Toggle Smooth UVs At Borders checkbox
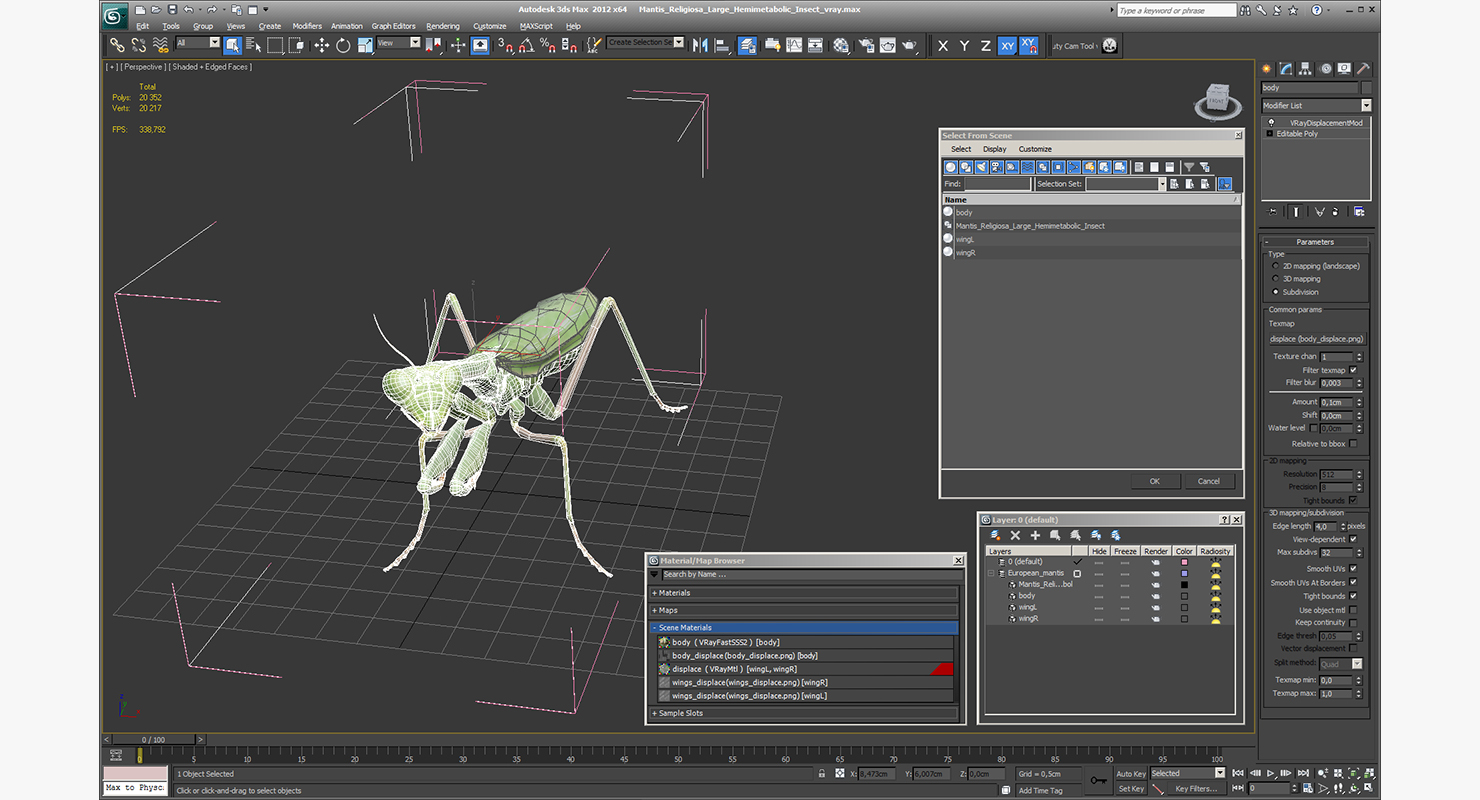Screen dimensions: 1480x800 (x=1353, y=582)
